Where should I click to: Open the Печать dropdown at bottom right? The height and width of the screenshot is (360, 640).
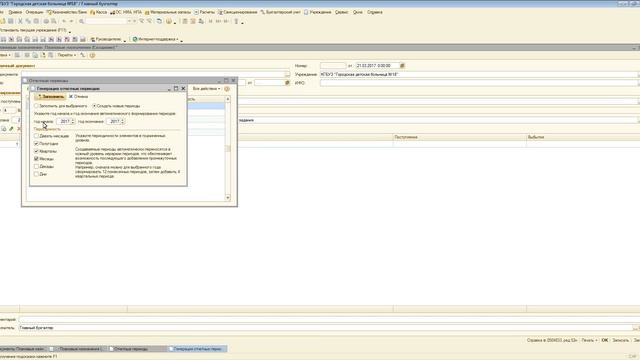[589, 340]
